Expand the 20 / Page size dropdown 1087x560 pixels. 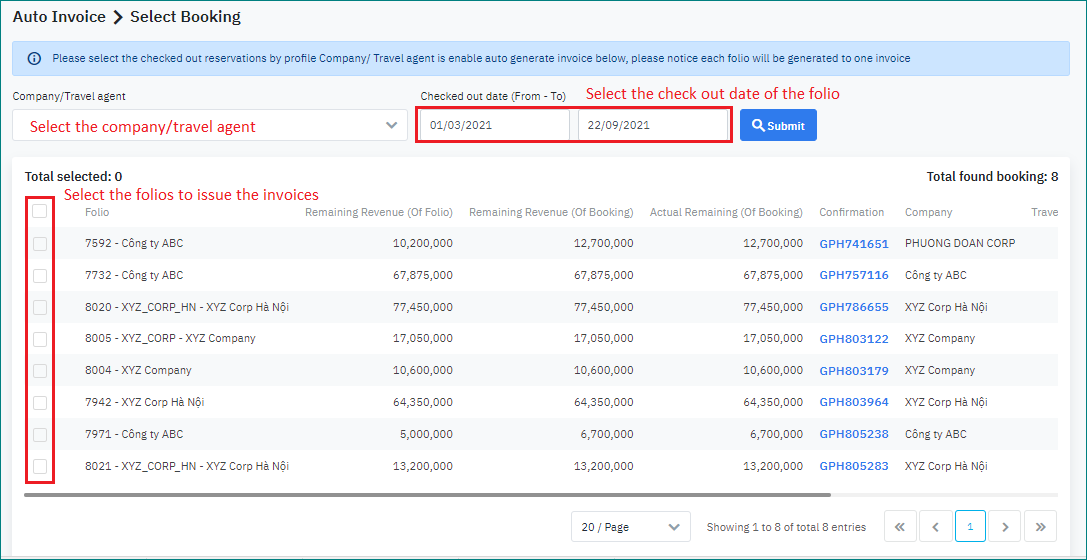coord(630,527)
